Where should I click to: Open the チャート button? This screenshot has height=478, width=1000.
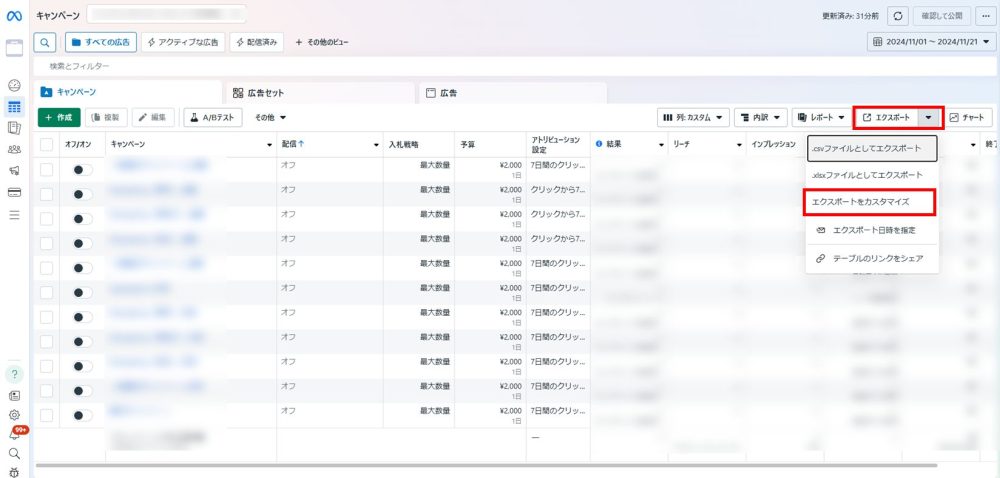969,117
